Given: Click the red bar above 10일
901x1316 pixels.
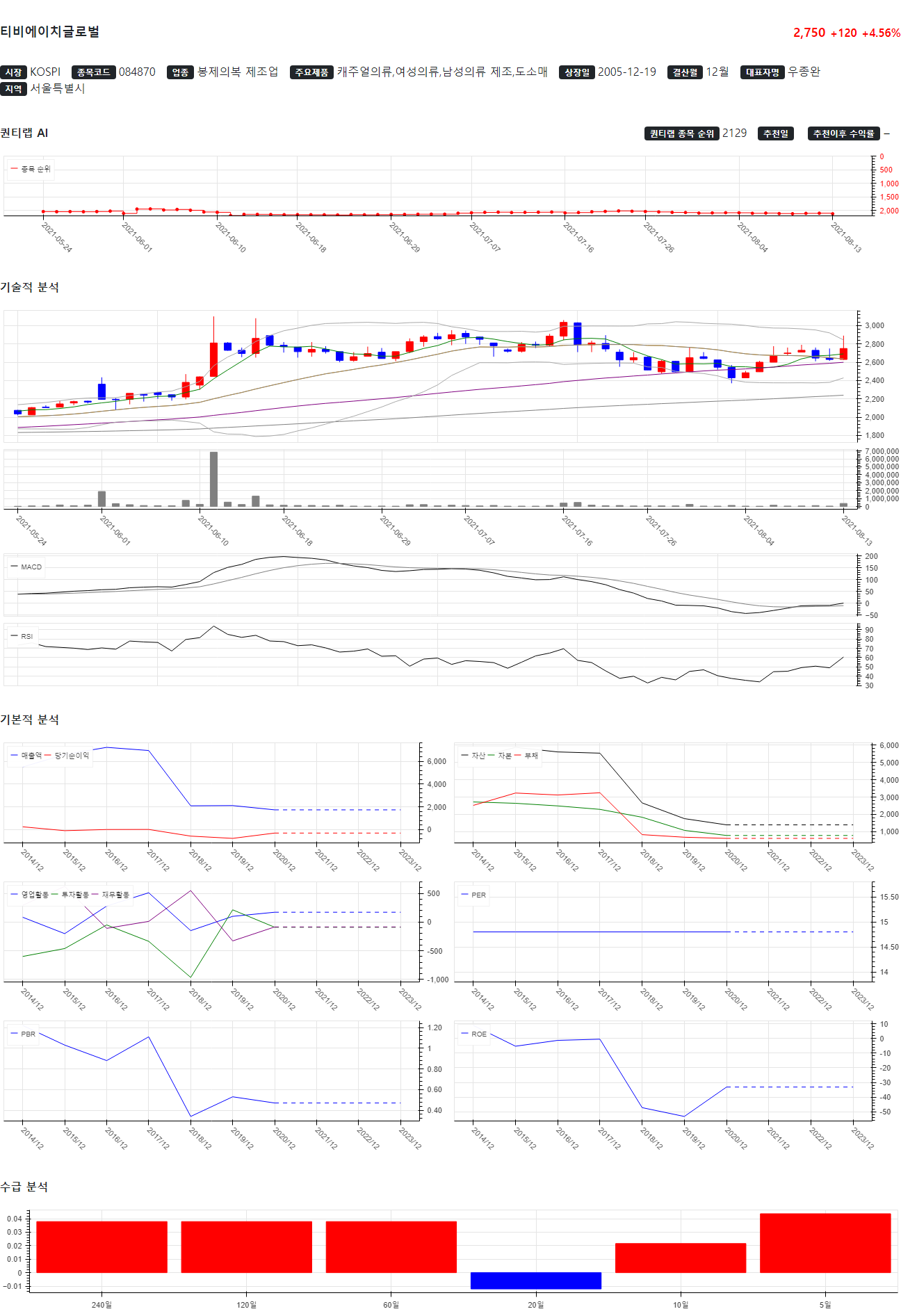Looking at the screenshot, I should tap(681, 1258).
